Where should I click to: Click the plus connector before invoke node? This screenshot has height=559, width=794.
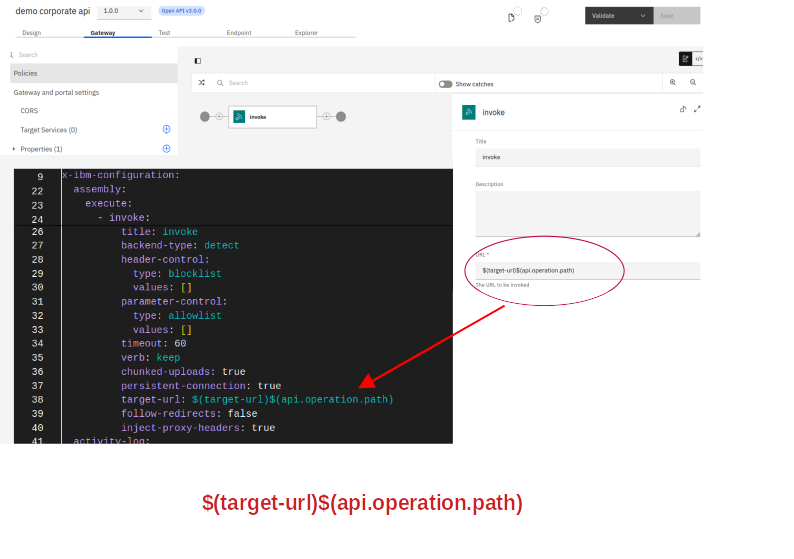click(x=219, y=117)
